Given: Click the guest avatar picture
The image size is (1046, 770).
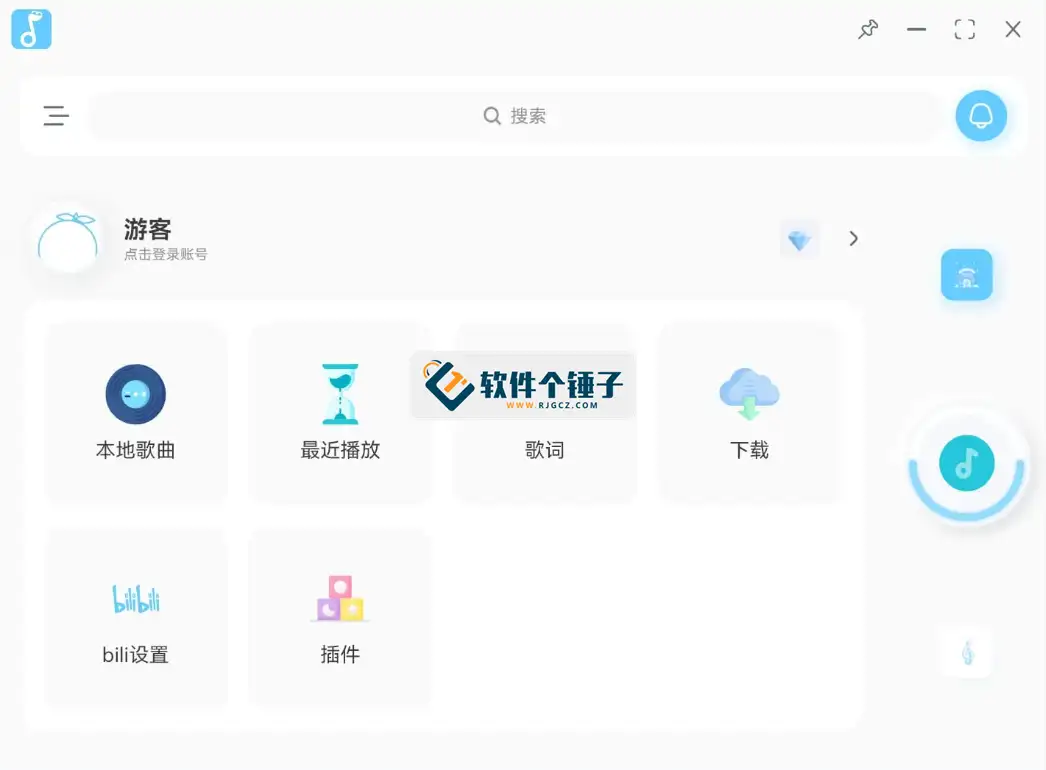Looking at the screenshot, I should [68, 241].
